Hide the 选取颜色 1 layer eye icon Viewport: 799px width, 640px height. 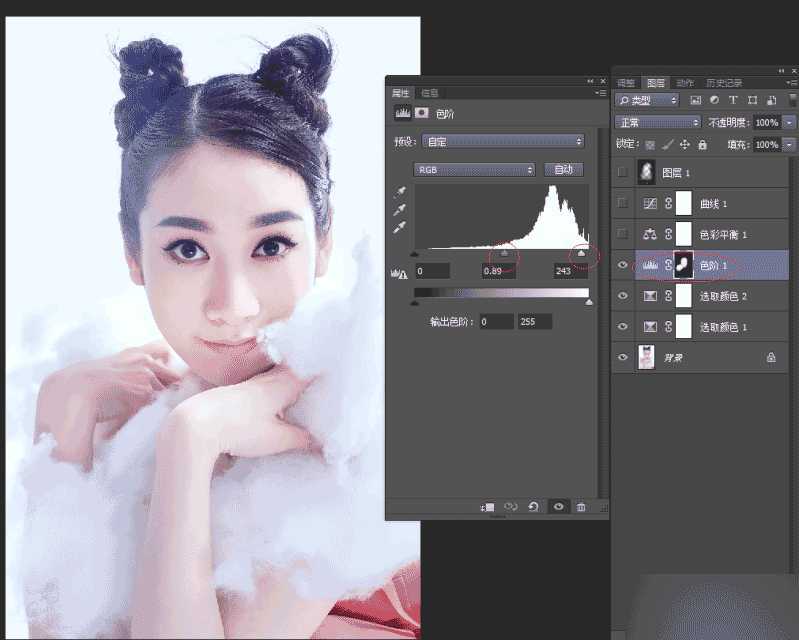(622, 327)
